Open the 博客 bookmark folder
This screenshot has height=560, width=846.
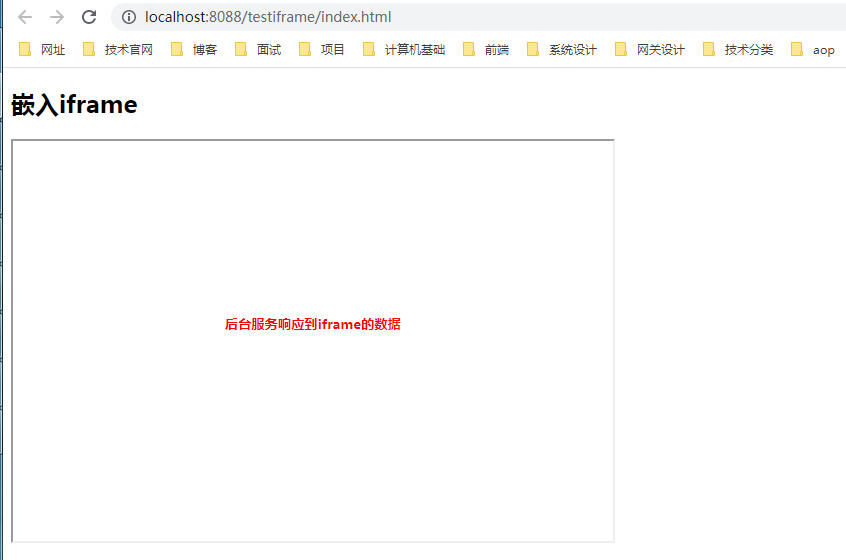point(194,50)
